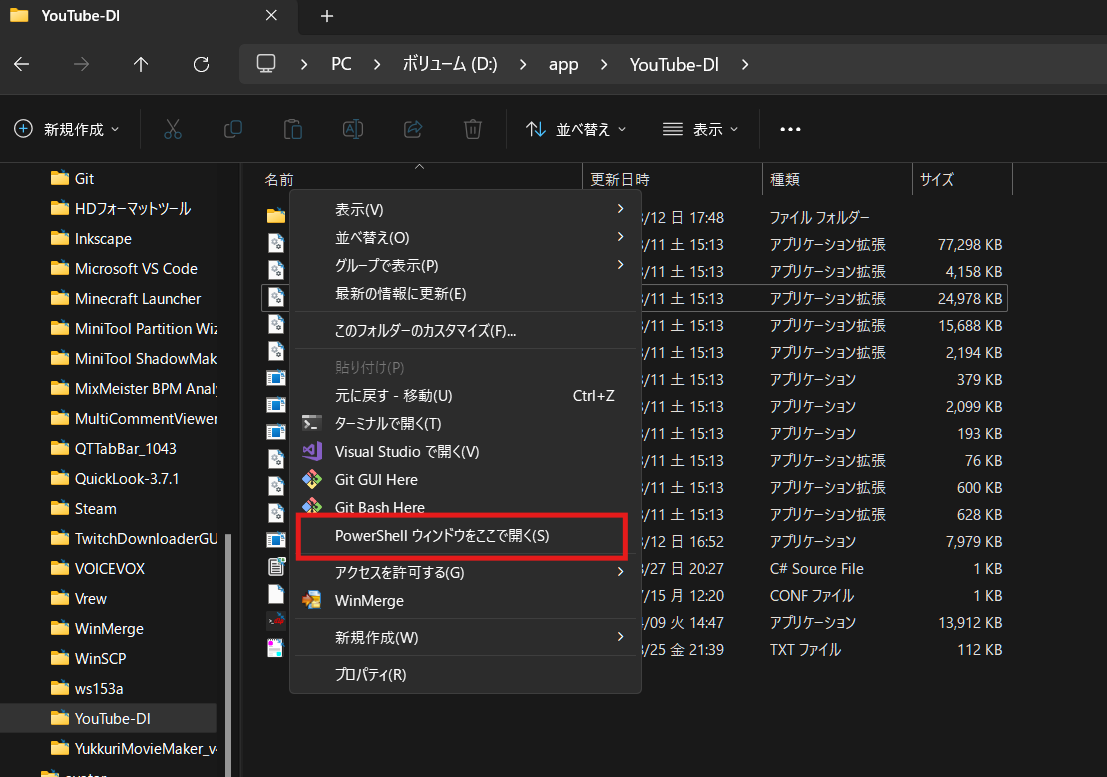The width and height of the screenshot is (1107, 777).
Task: Open a new tab with plus button
Action: [327, 16]
